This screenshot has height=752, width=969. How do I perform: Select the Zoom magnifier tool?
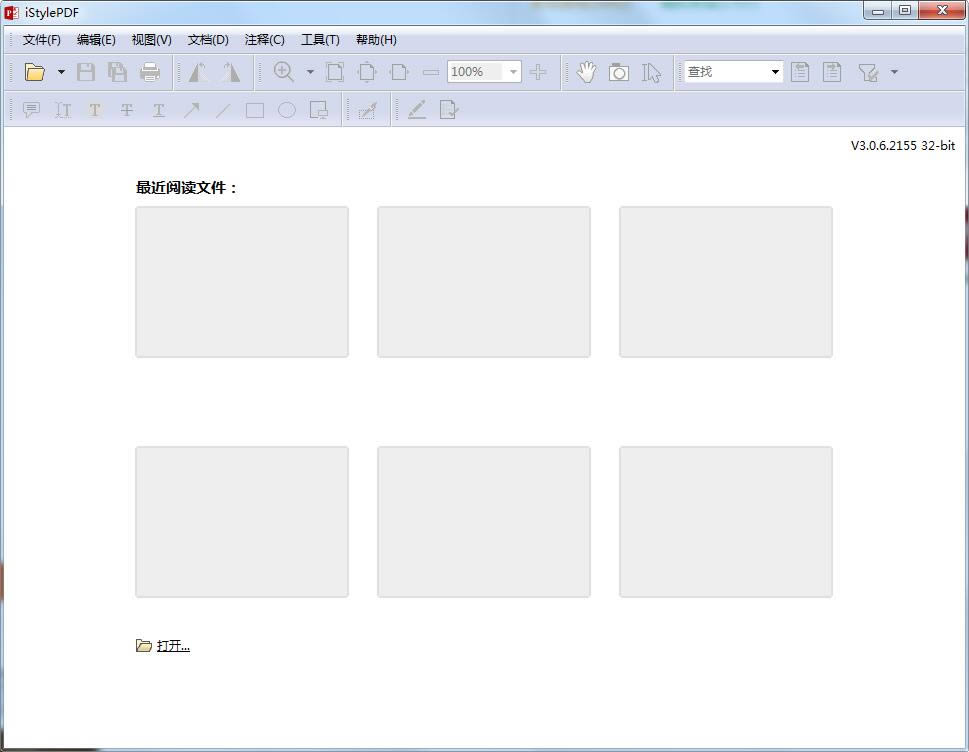(x=284, y=72)
